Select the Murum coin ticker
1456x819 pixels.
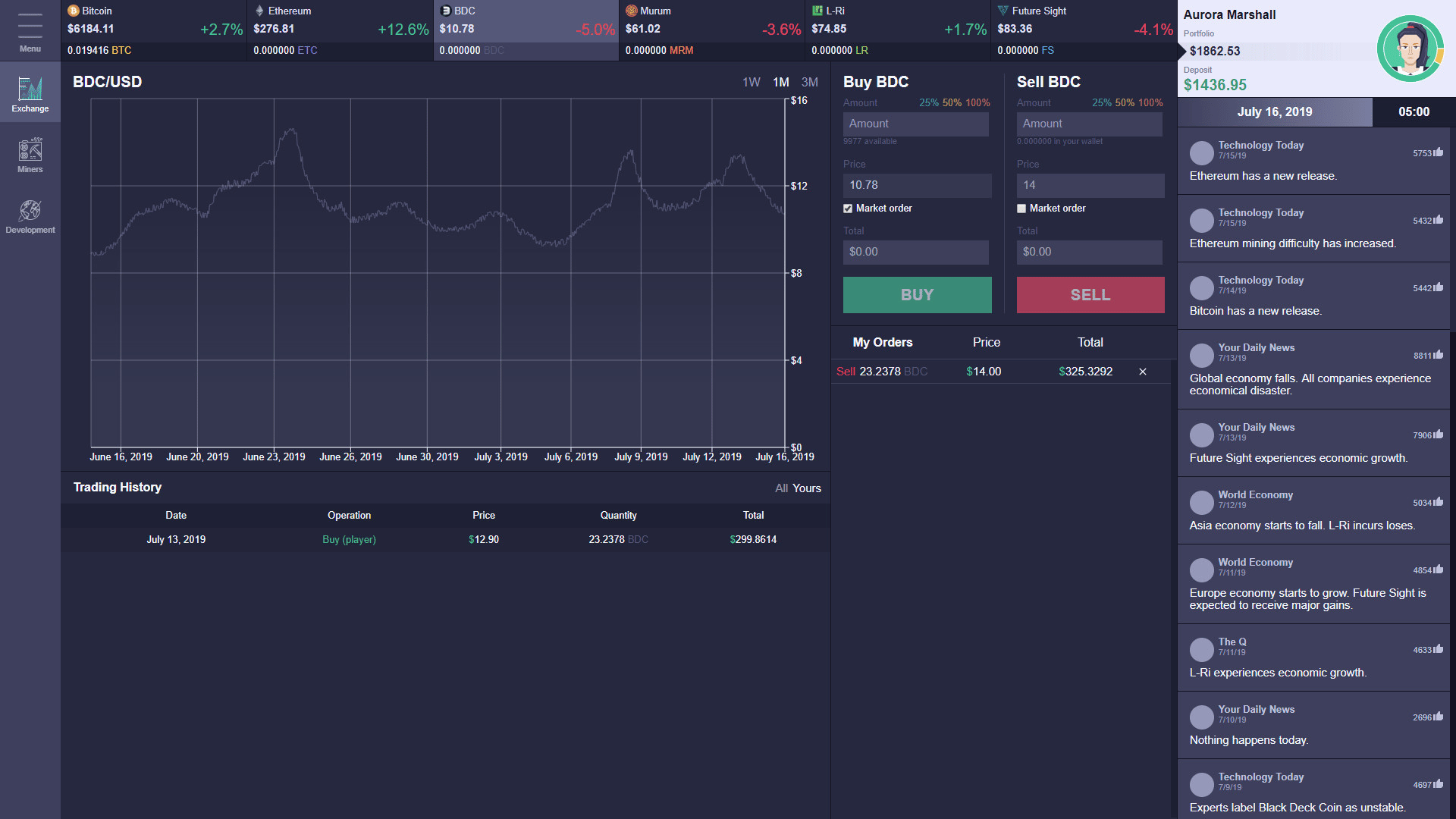[x=711, y=30]
